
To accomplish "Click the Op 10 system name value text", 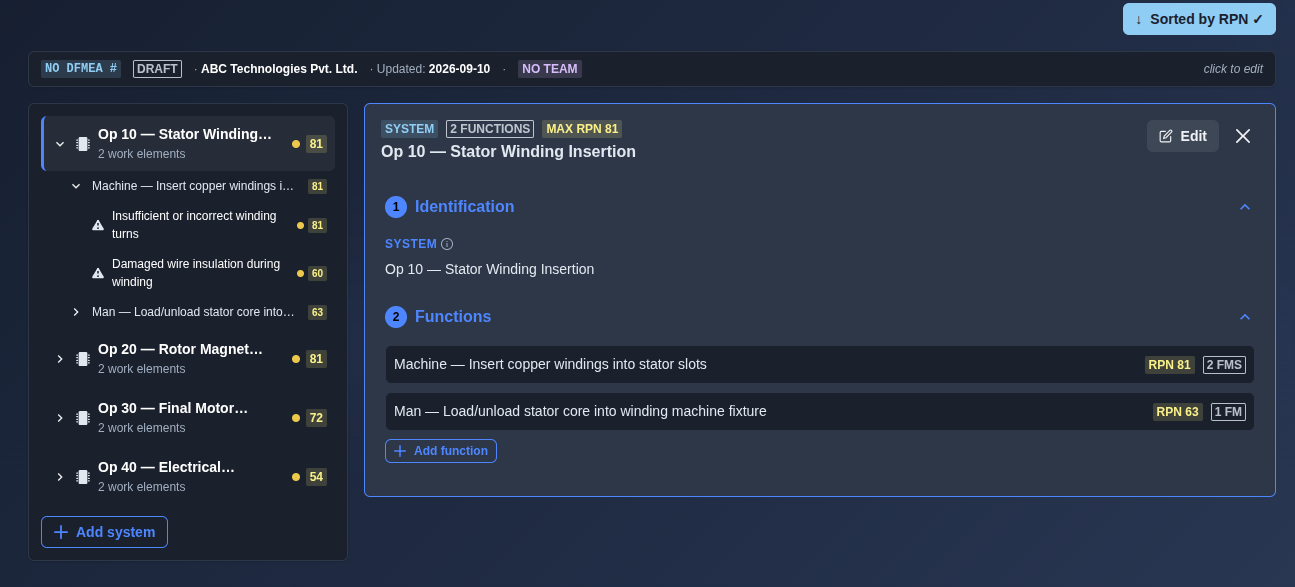I will click(489, 269).
